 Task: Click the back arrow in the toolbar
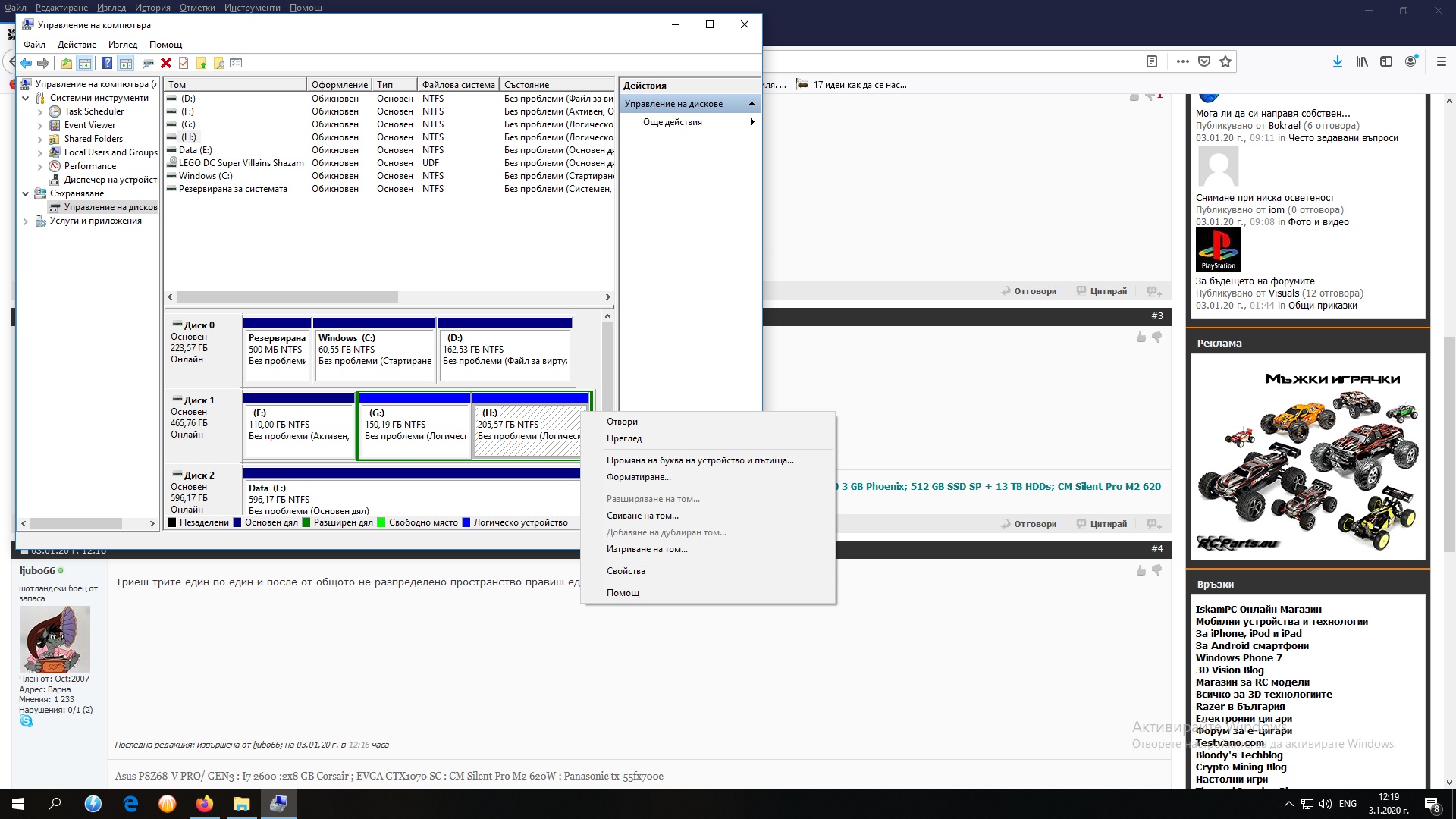pyautogui.click(x=26, y=63)
